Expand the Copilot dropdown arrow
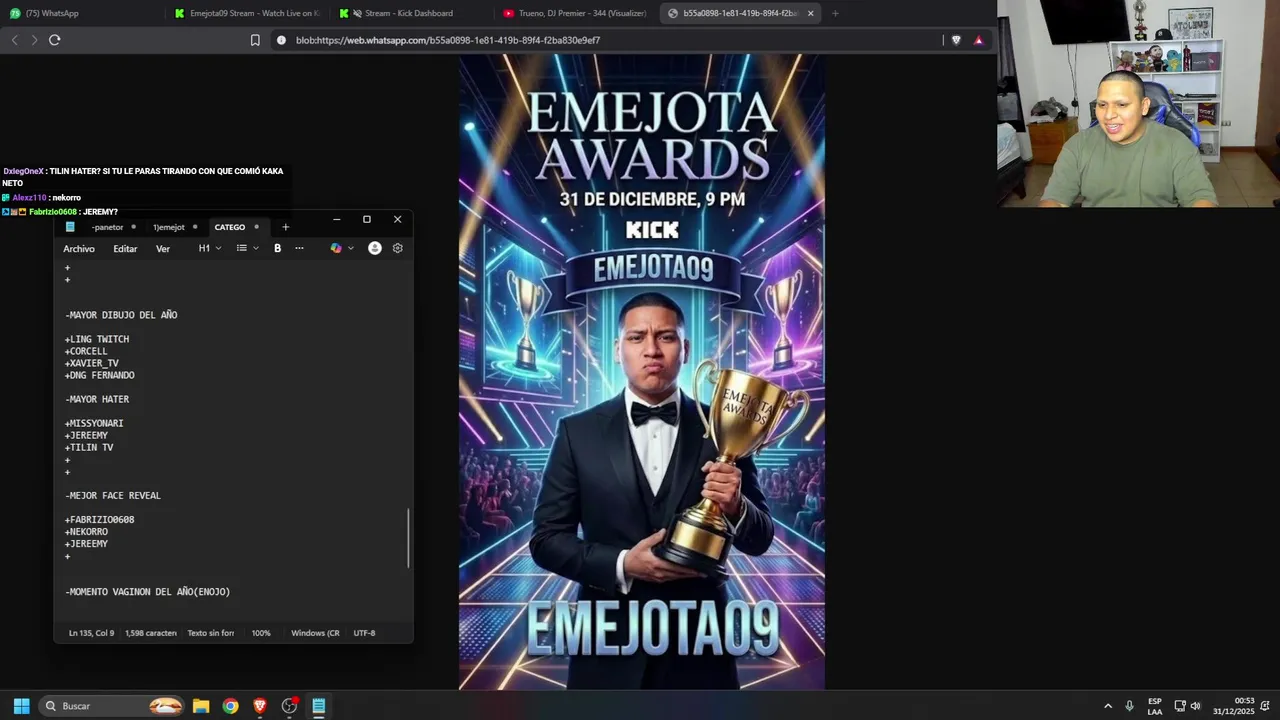Screen dimensions: 1280x720 [x=350, y=248]
